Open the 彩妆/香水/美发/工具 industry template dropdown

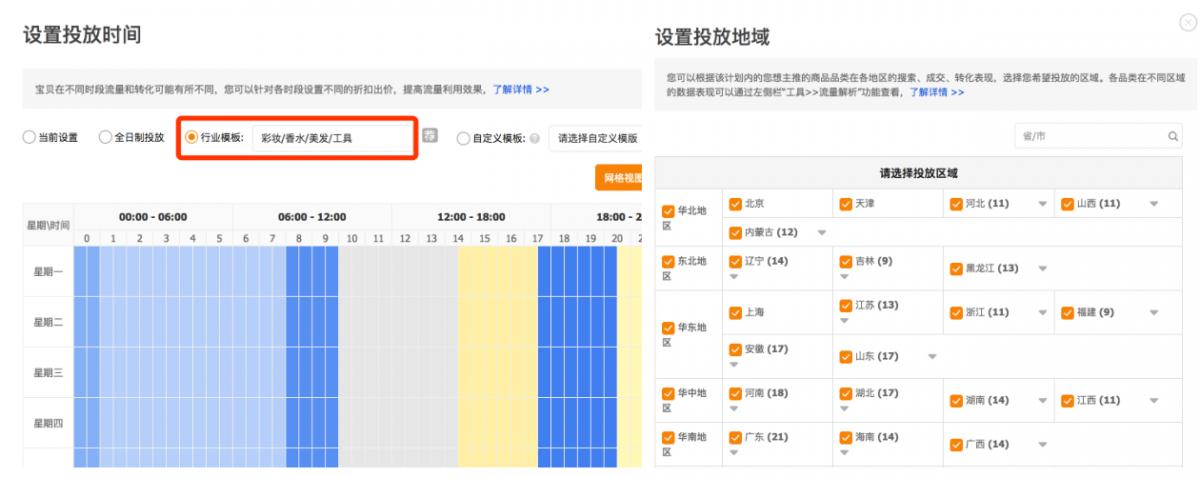tap(331, 139)
